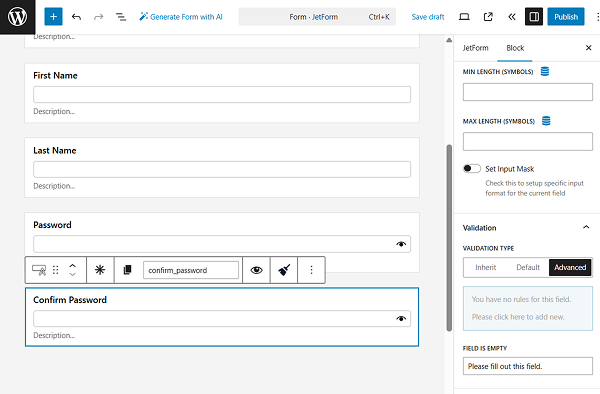This screenshot has width=600, height=394.
Task: Toggle the Set Input Mask switch
Action: click(x=471, y=169)
